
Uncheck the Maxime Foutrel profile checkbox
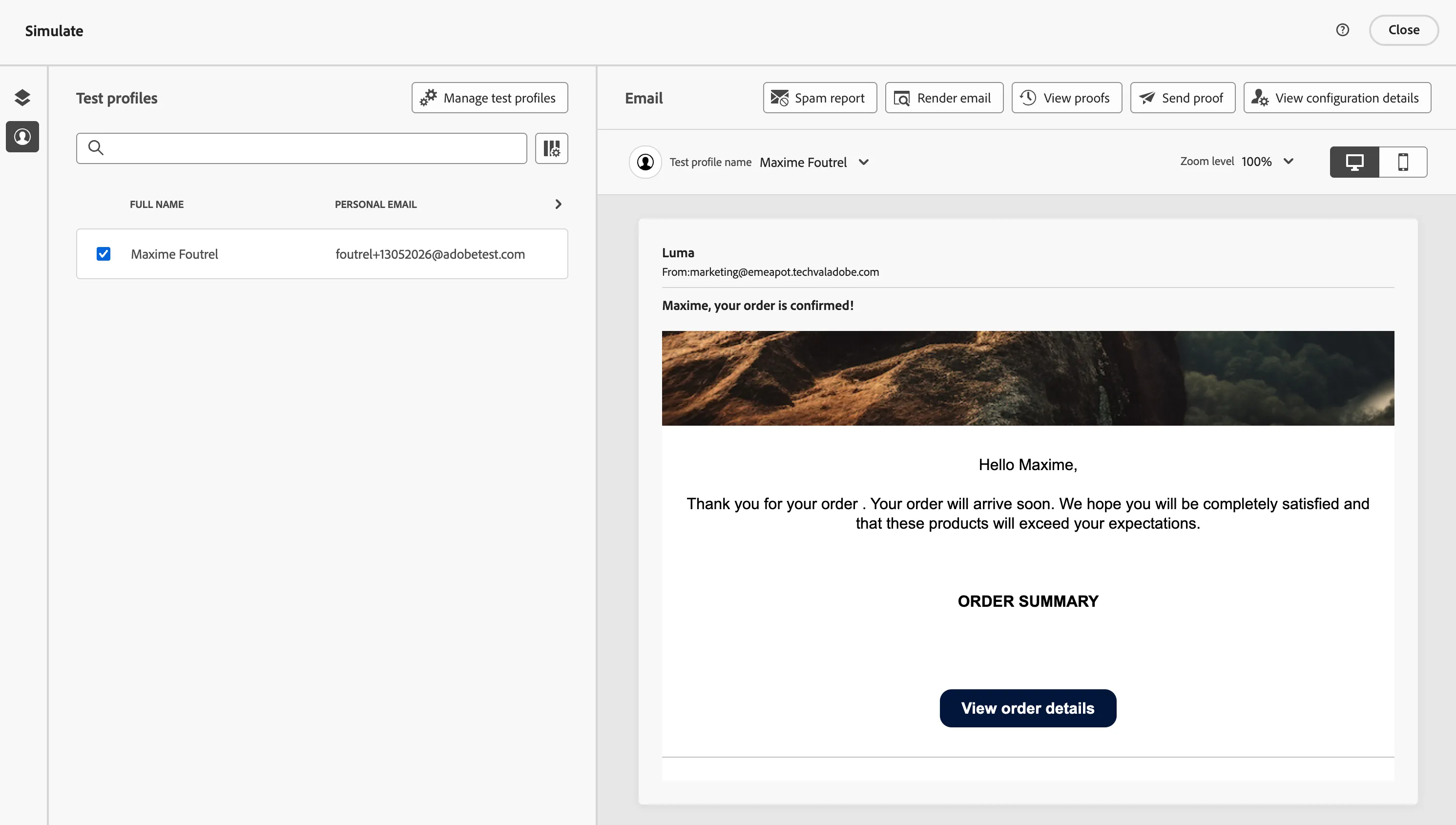[x=103, y=254]
